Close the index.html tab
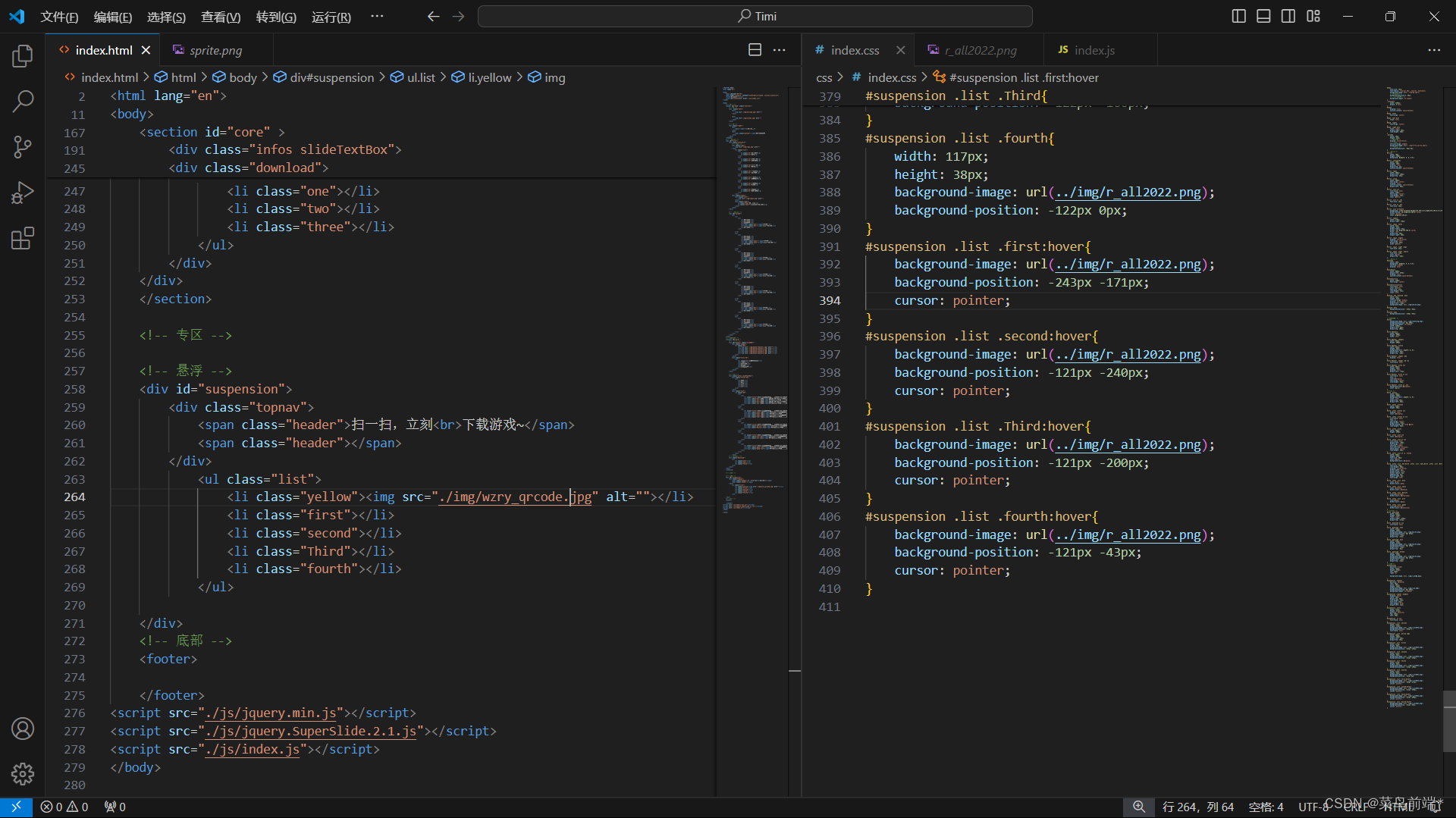Image resolution: width=1456 pixels, height=818 pixels. click(146, 50)
